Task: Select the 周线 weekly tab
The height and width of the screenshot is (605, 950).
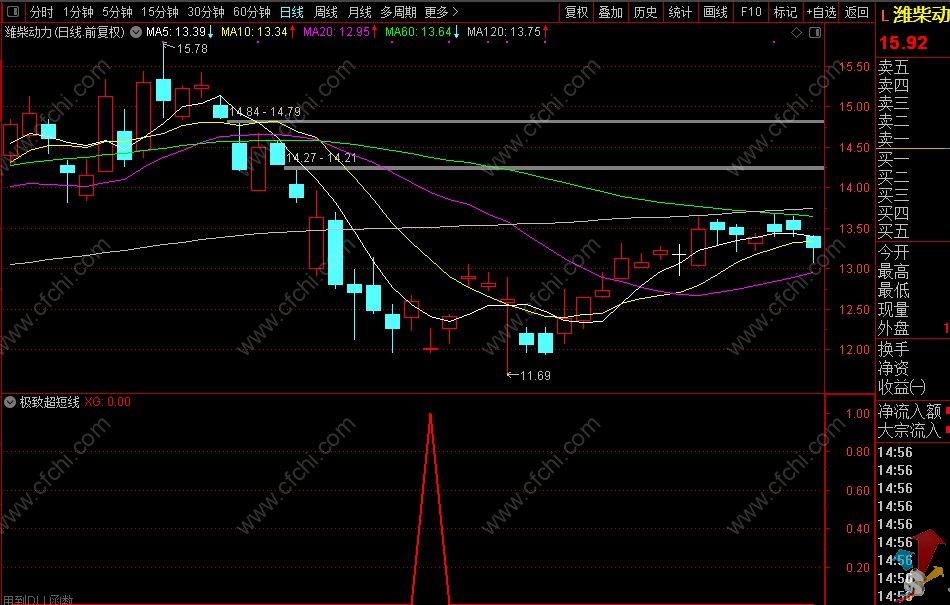Action: coord(326,12)
